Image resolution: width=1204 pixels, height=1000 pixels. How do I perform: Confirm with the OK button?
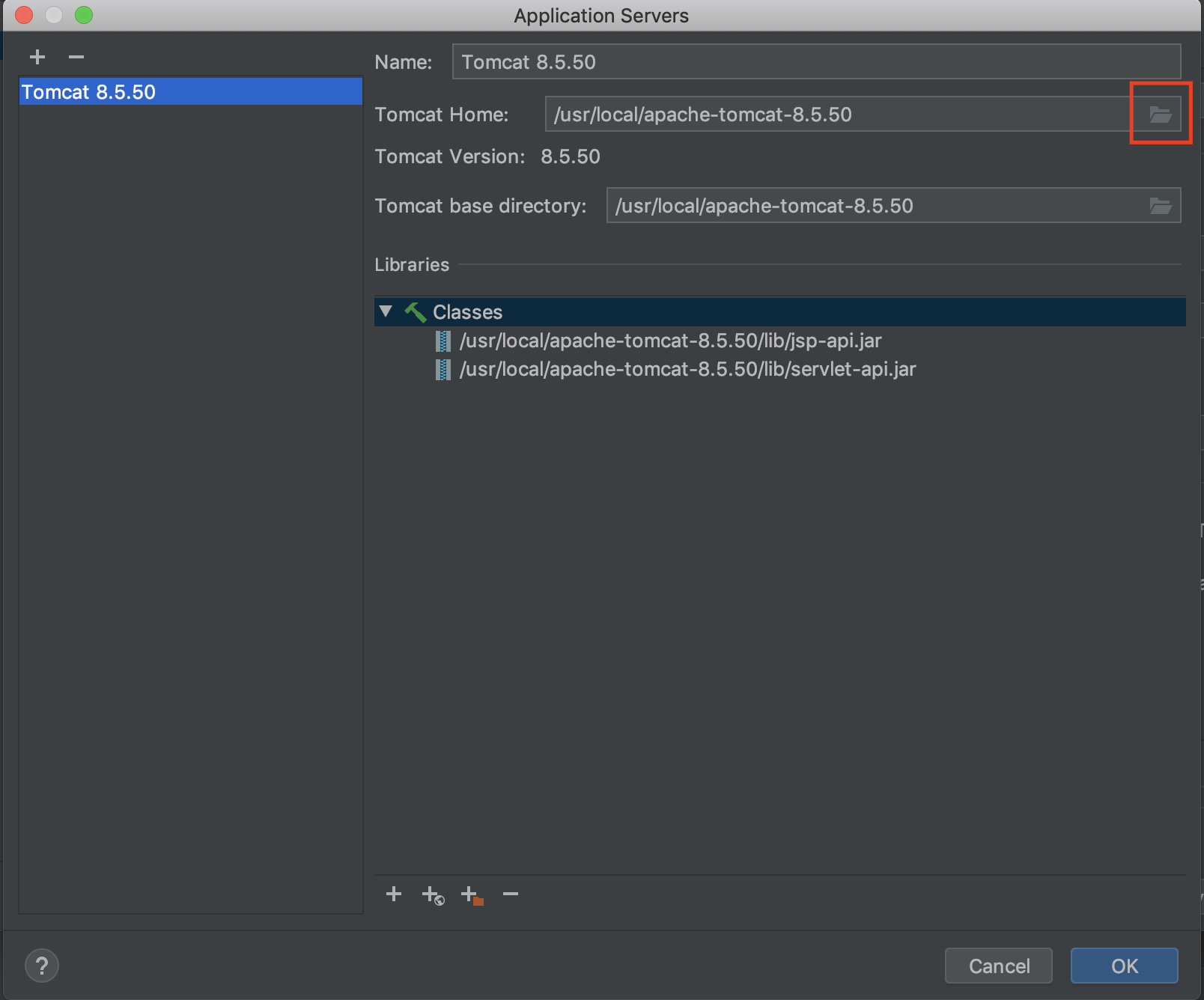[x=1125, y=966]
